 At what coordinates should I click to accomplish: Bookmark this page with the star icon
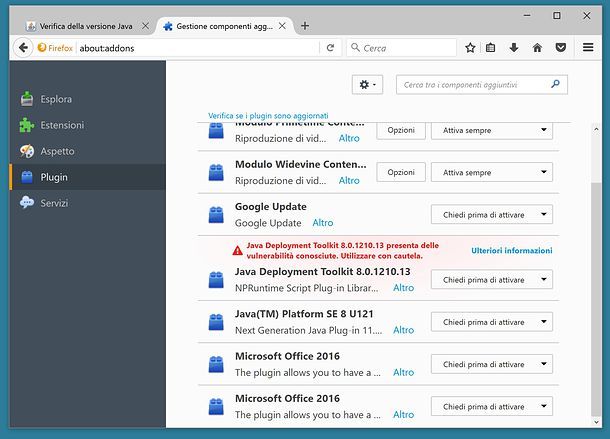[x=470, y=48]
